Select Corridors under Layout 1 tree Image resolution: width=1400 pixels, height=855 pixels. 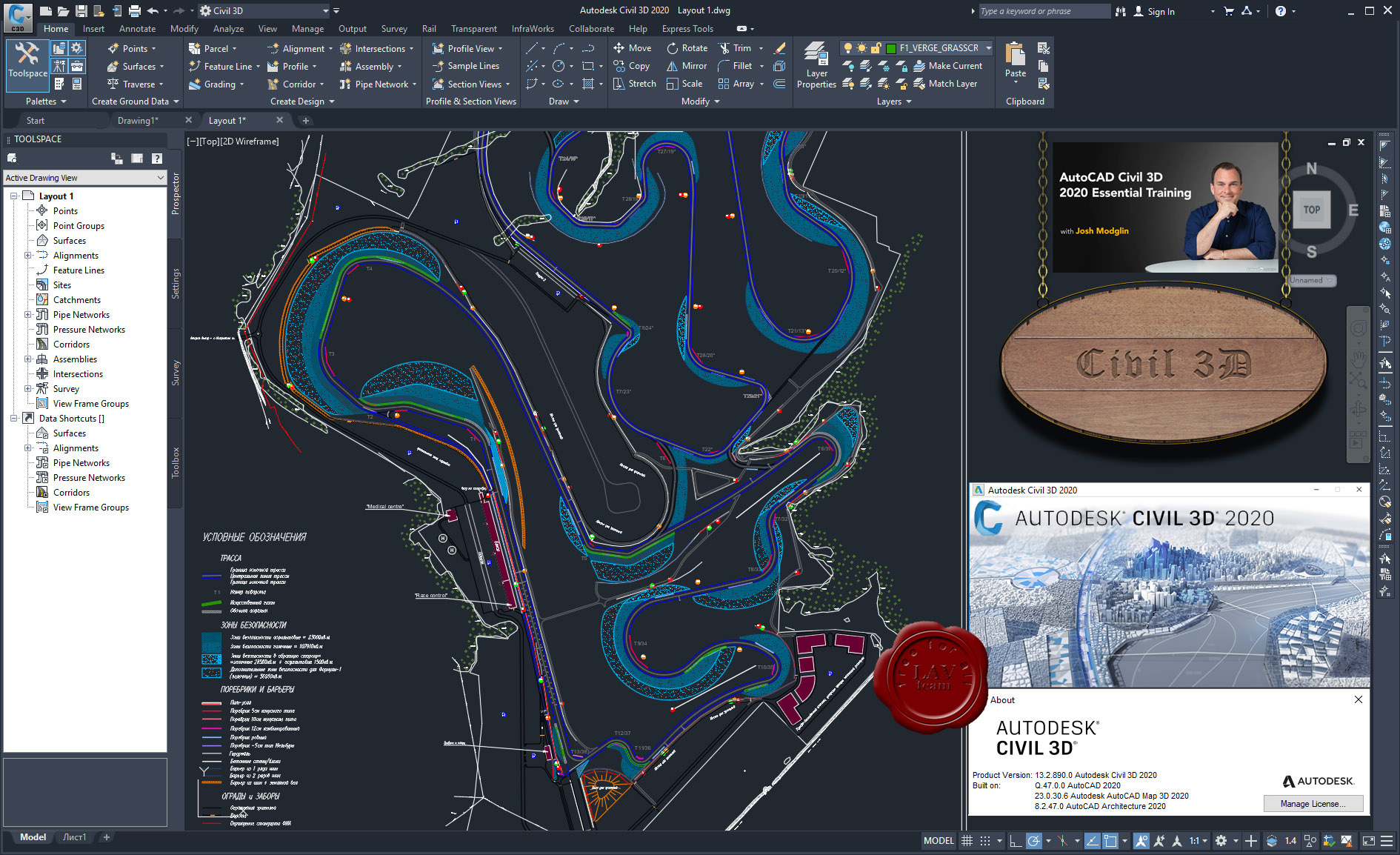pos(71,345)
